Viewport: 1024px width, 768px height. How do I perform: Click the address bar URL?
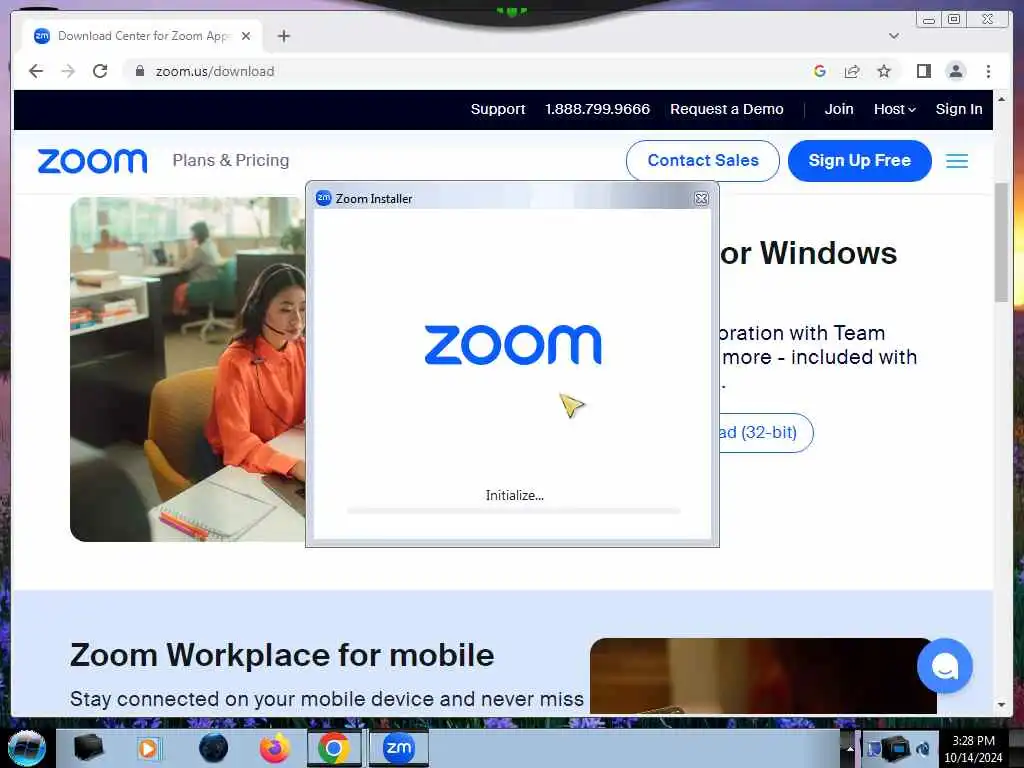(x=215, y=71)
